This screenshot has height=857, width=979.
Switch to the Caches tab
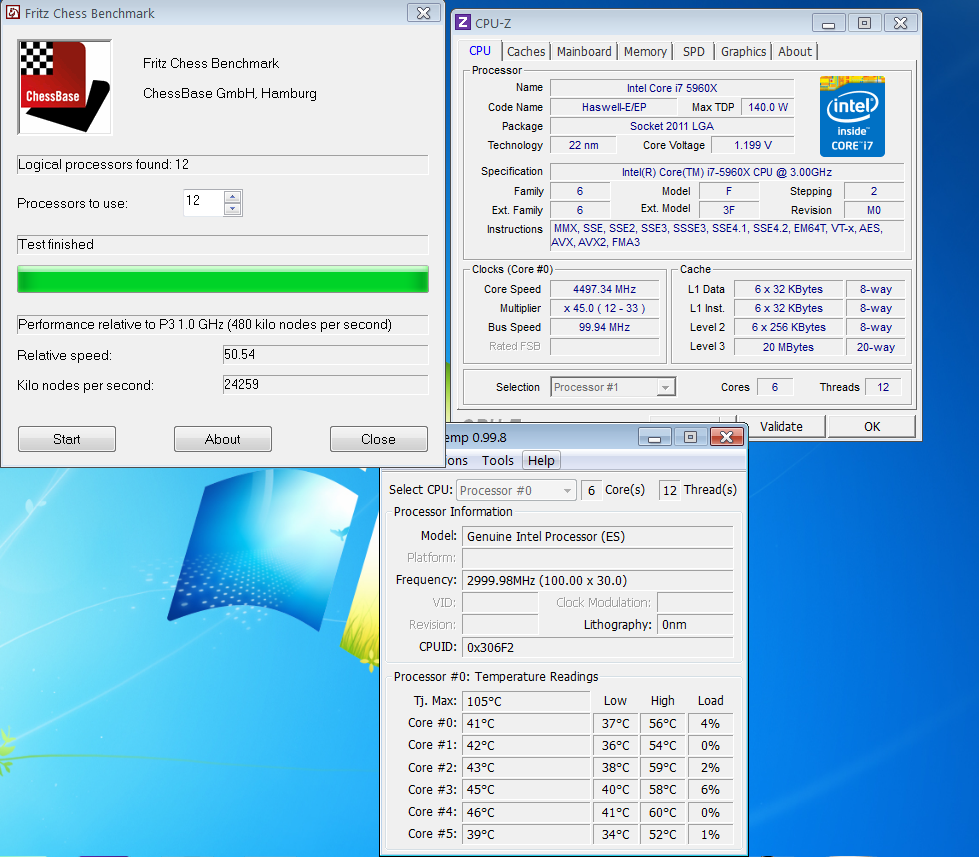(526, 51)
